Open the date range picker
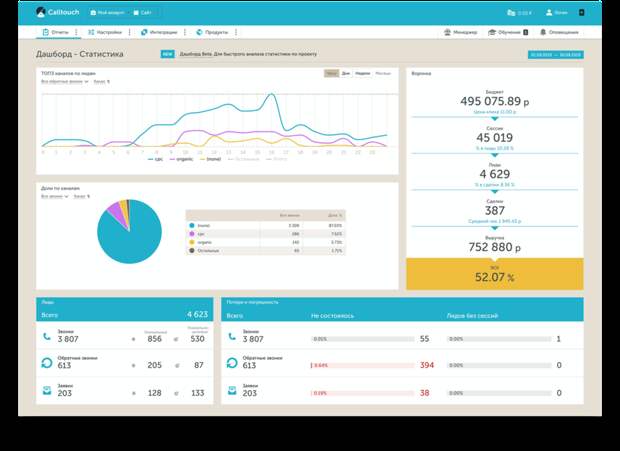Image resolution: width=620 pixels, height=451 pixels. (x=555, y=55)
